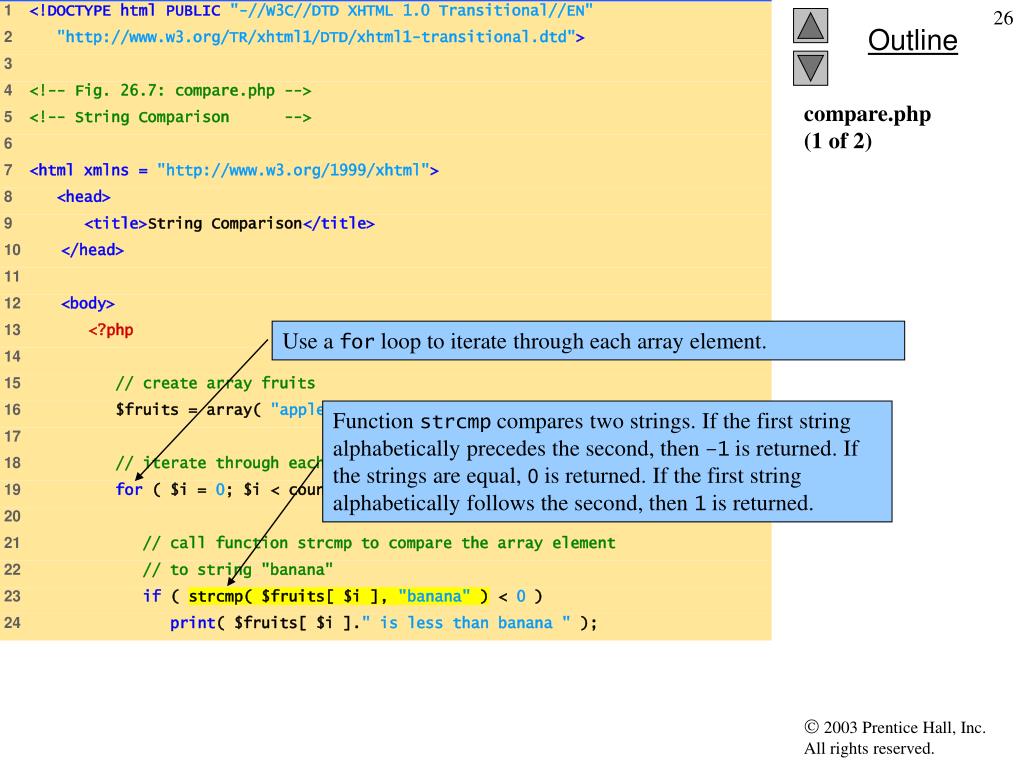Image resolution: width=1024 pixels, height=768 pixels.
Task: Click the 'for' keyword on line 19
Action: pos(127,488)
